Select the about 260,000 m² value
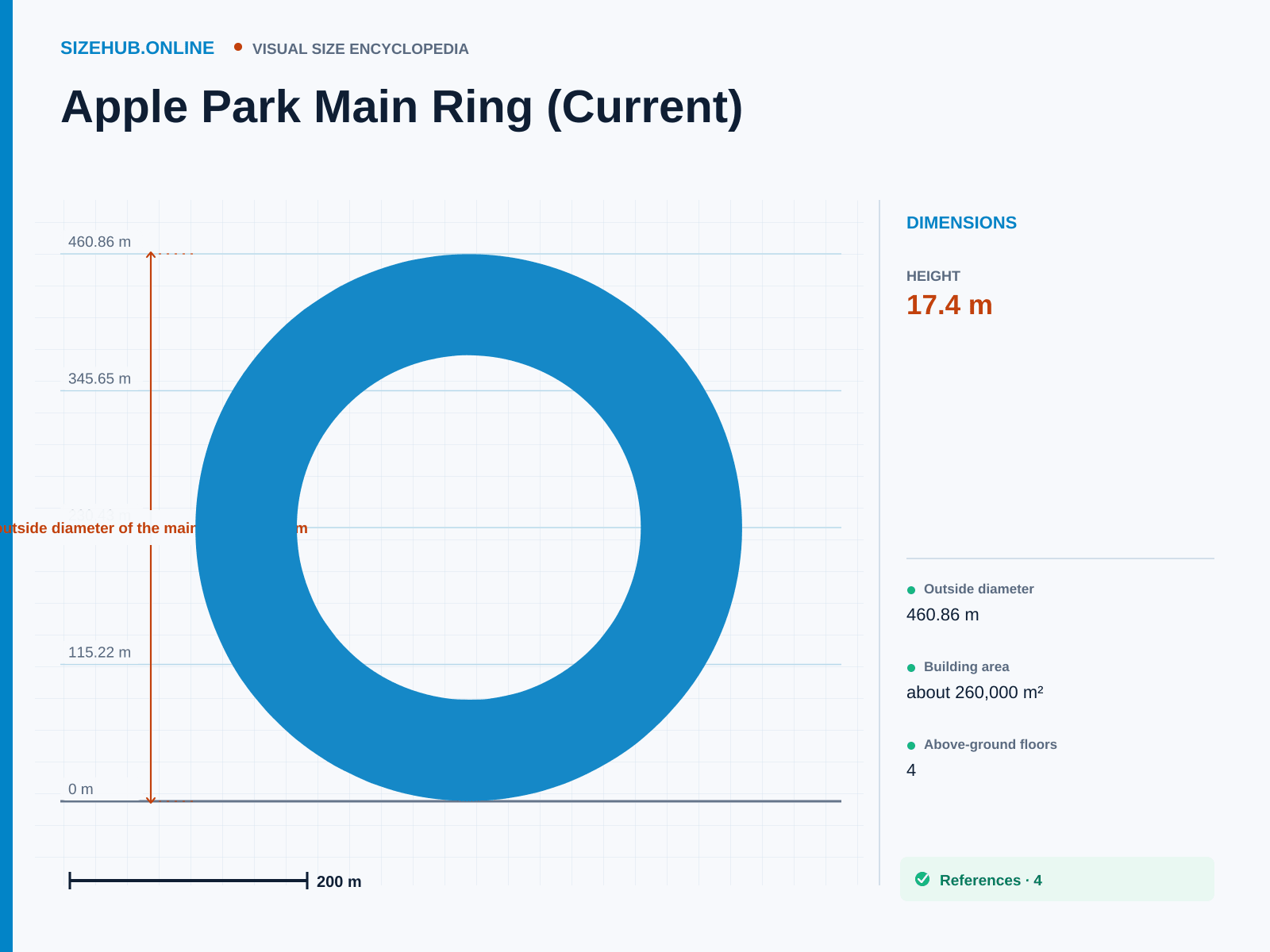The image size is (1270, 952). (975, 693)
